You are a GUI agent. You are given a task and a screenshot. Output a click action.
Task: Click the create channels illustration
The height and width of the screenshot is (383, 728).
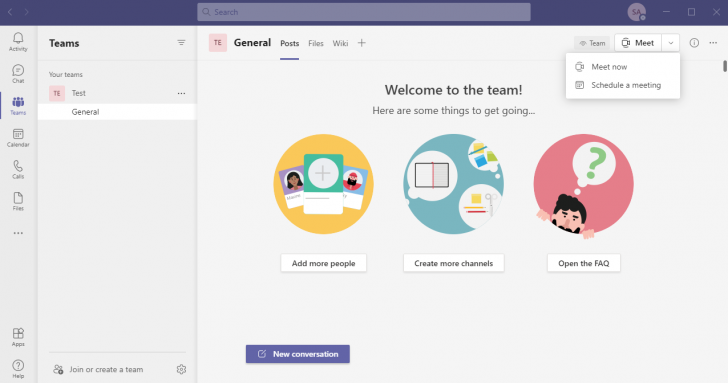tap(454, 184)
